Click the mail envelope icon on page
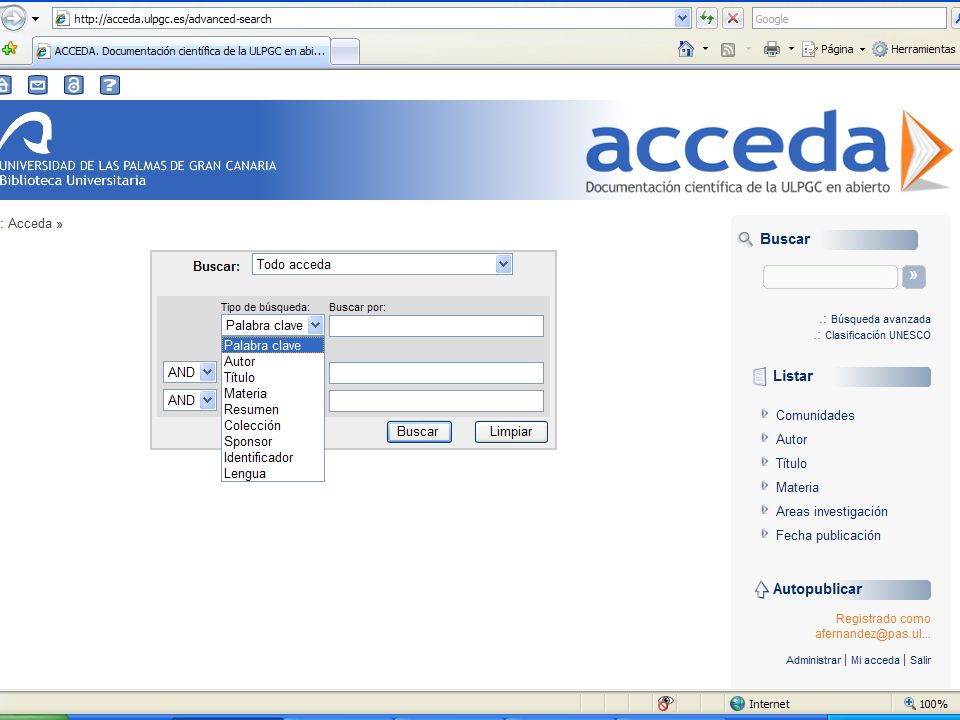 click(x=38, y=84)
